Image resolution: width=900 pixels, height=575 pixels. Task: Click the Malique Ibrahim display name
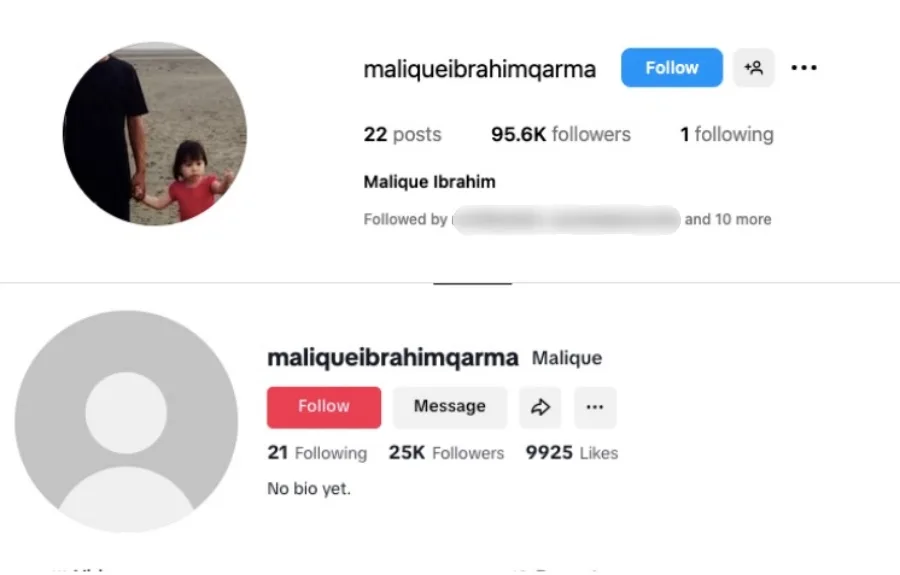[x=429, y=182]
